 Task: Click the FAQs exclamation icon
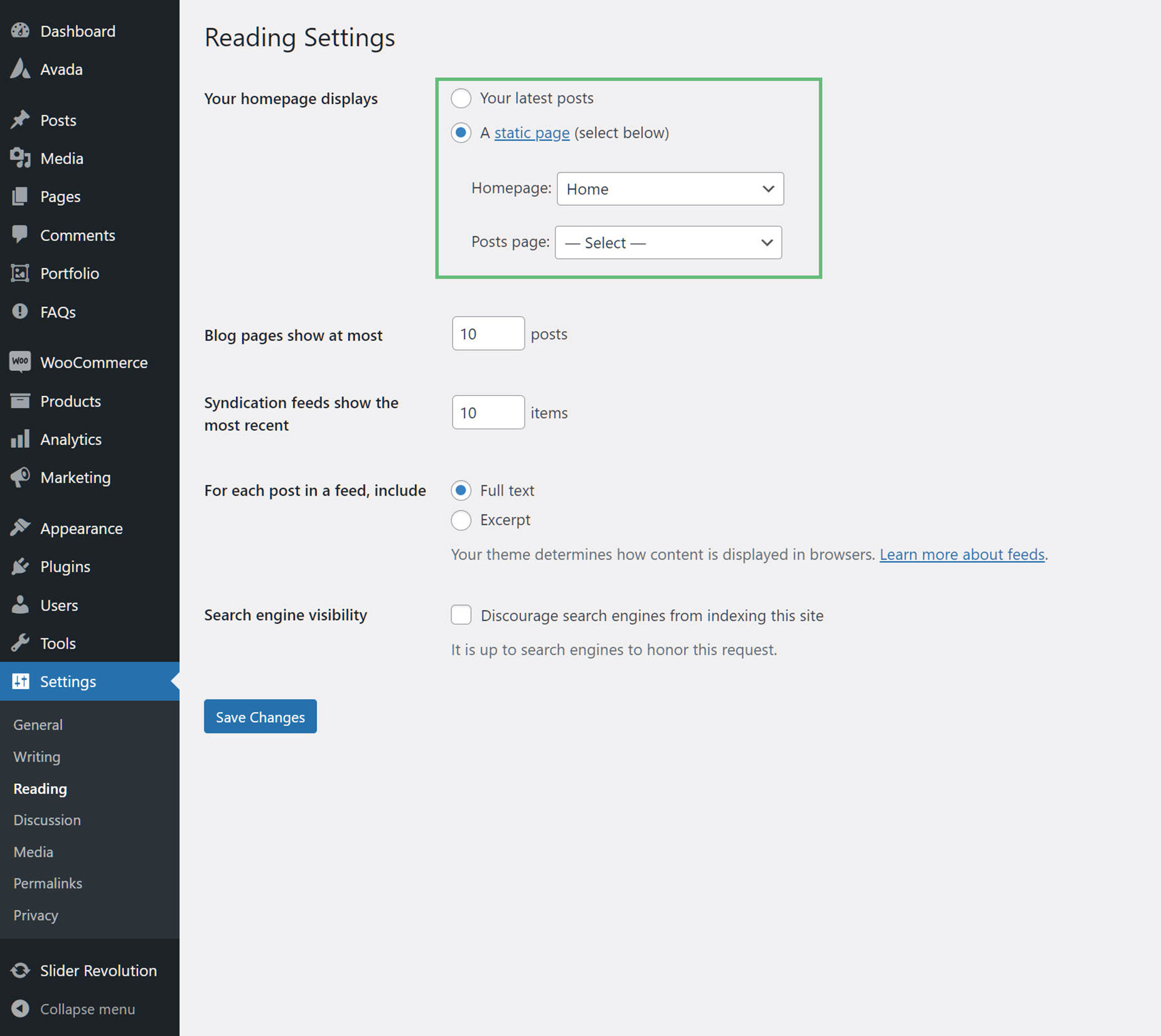[20, 311]
